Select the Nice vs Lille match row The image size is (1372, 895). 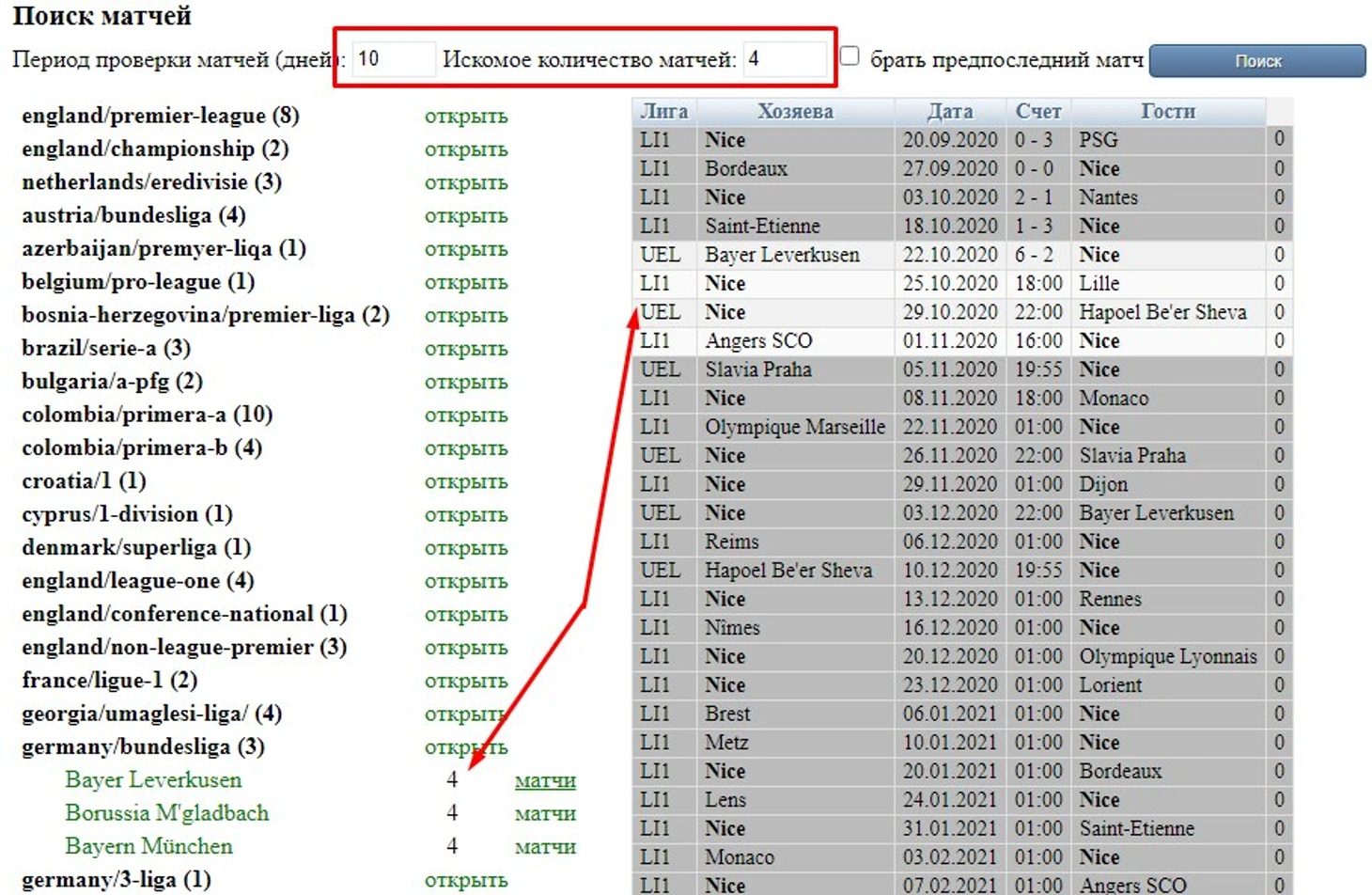(x=962, y=284)
